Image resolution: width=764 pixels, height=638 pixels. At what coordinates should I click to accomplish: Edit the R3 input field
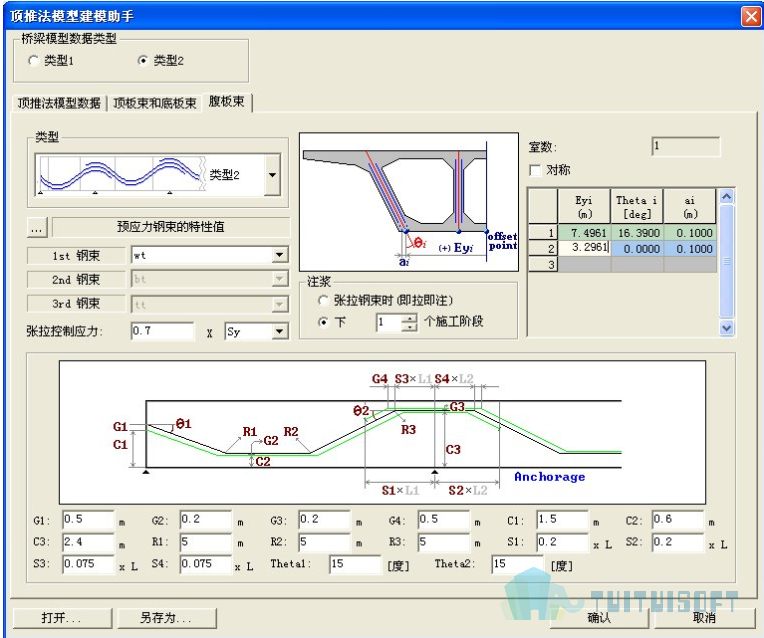pyautogui.click(x=443, y=542)
